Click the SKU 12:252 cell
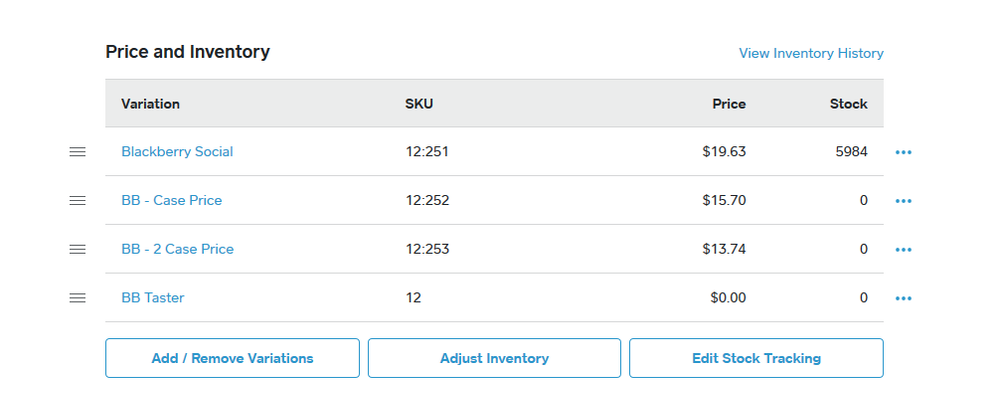This screenshot has width=999, height=401. click(x=427, y=200)
